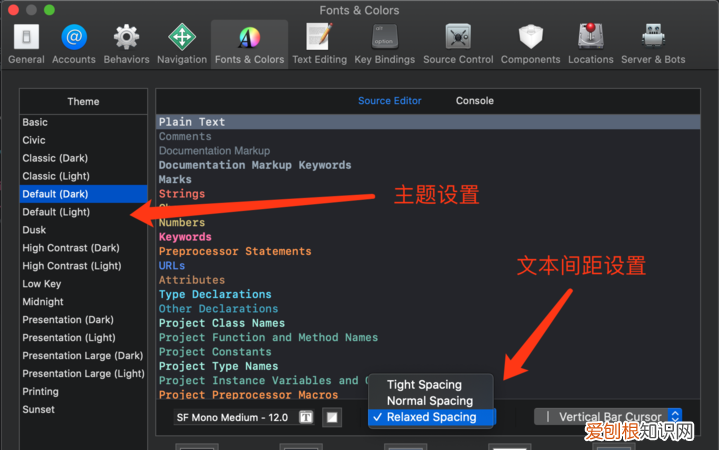This screenshot has height=450, width=719.
Task: Select the Type Declarations row
Action: 428,294
